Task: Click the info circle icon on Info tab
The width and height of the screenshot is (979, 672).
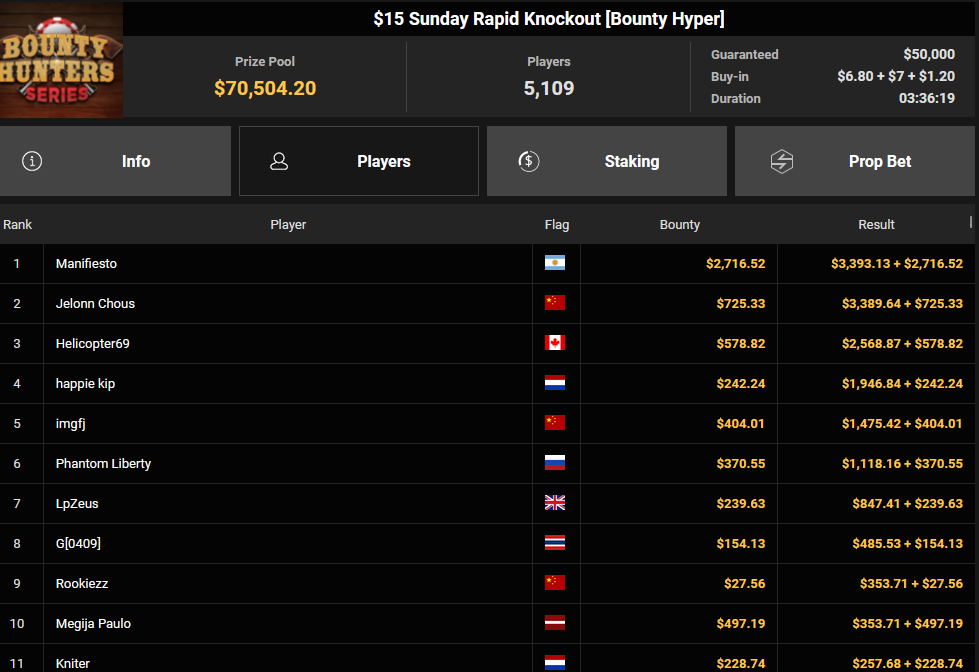Action: [x=32, y=161]
